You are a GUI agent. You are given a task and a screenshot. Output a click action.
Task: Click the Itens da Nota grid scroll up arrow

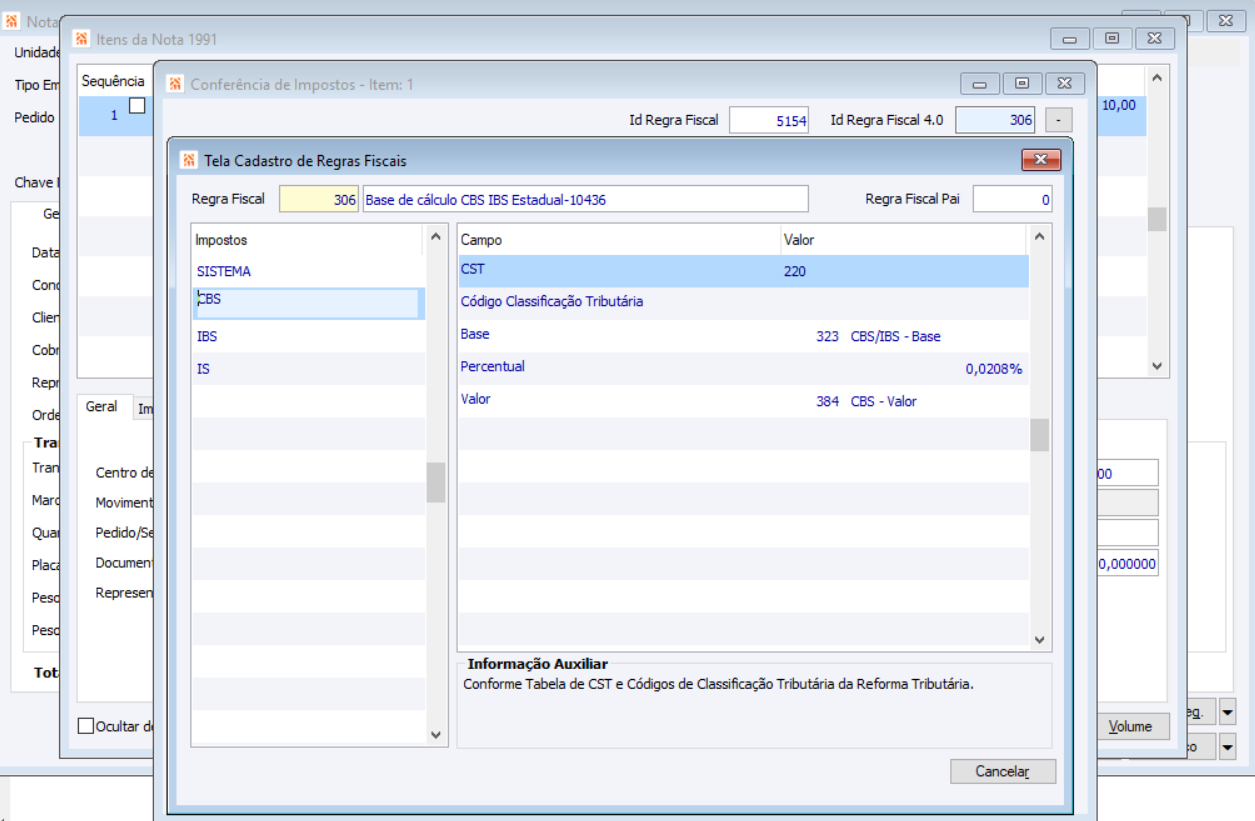click(x=1157, y=77)
